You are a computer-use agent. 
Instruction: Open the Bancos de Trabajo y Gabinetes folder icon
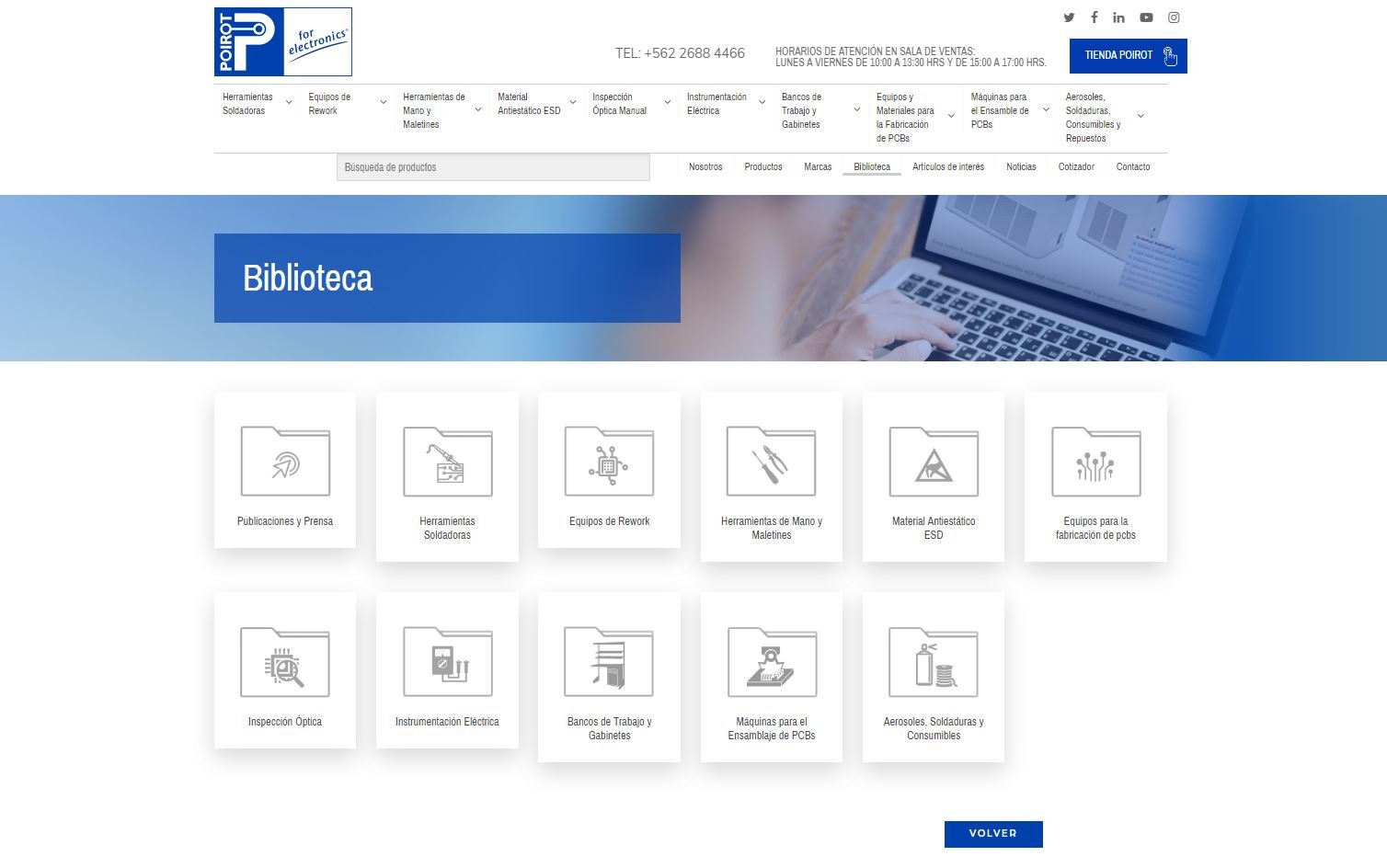[610, 662]
